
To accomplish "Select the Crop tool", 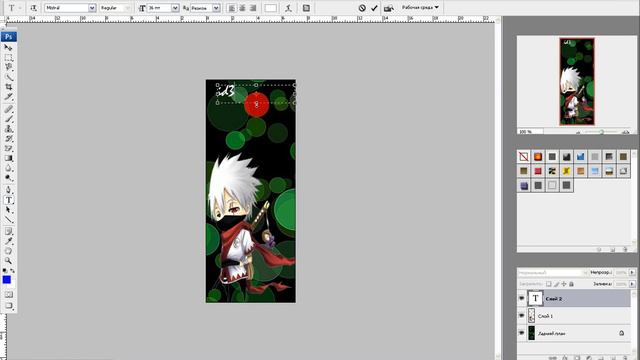I will click(x=8, y=87).
